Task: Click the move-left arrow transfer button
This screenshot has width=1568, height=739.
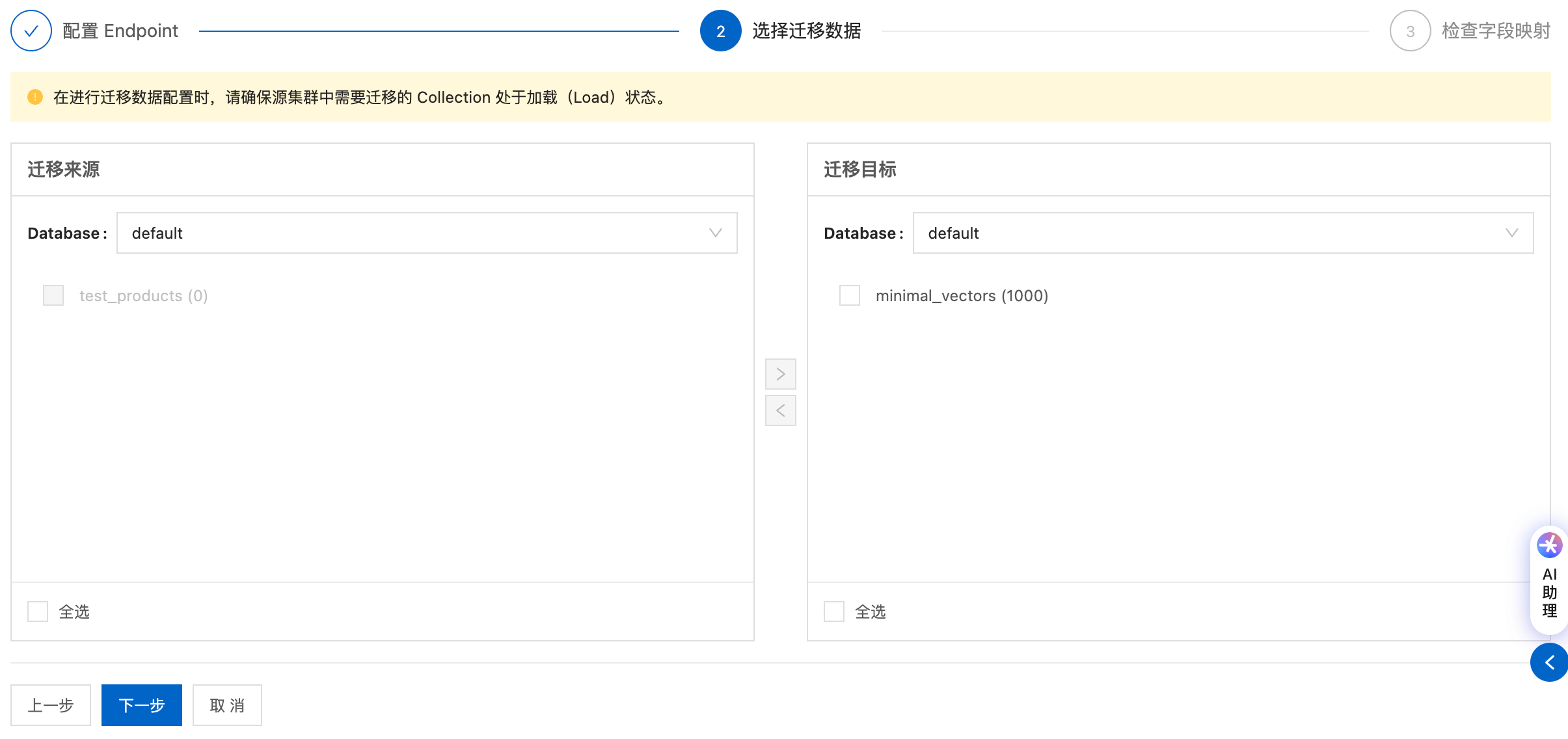Action: [780, 410]
